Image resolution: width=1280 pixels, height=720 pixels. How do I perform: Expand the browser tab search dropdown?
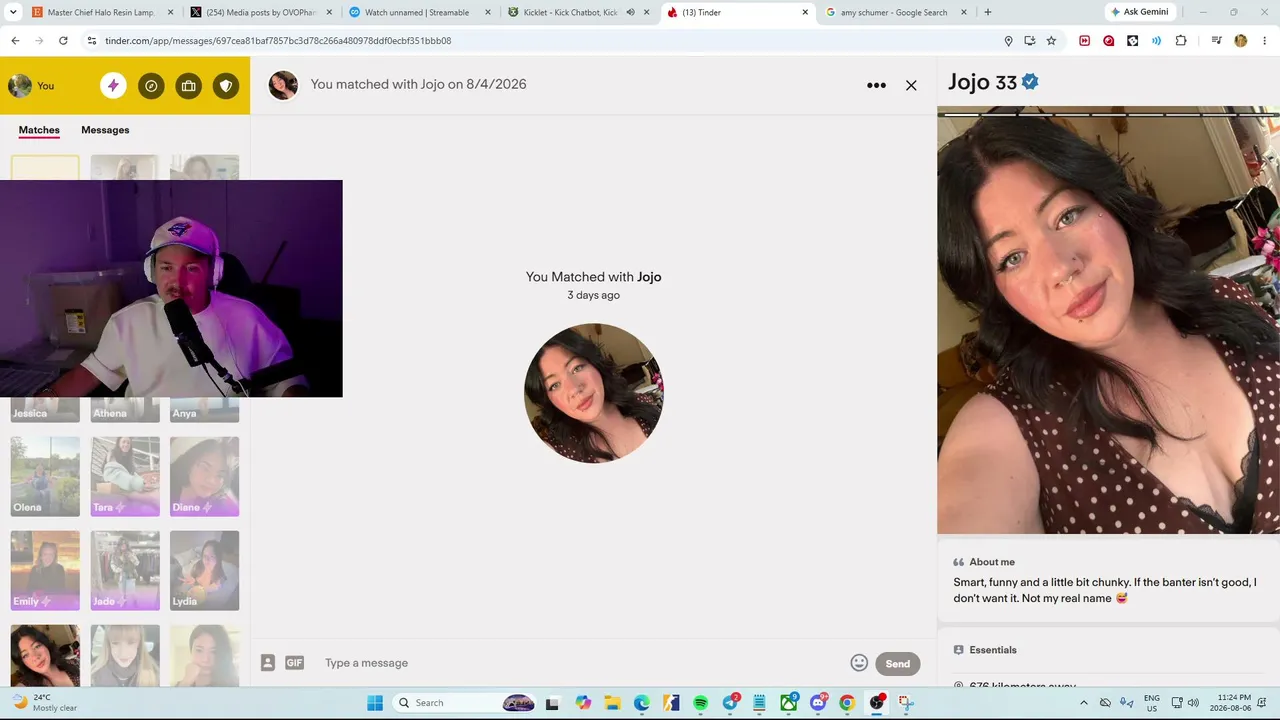point(13,12)
